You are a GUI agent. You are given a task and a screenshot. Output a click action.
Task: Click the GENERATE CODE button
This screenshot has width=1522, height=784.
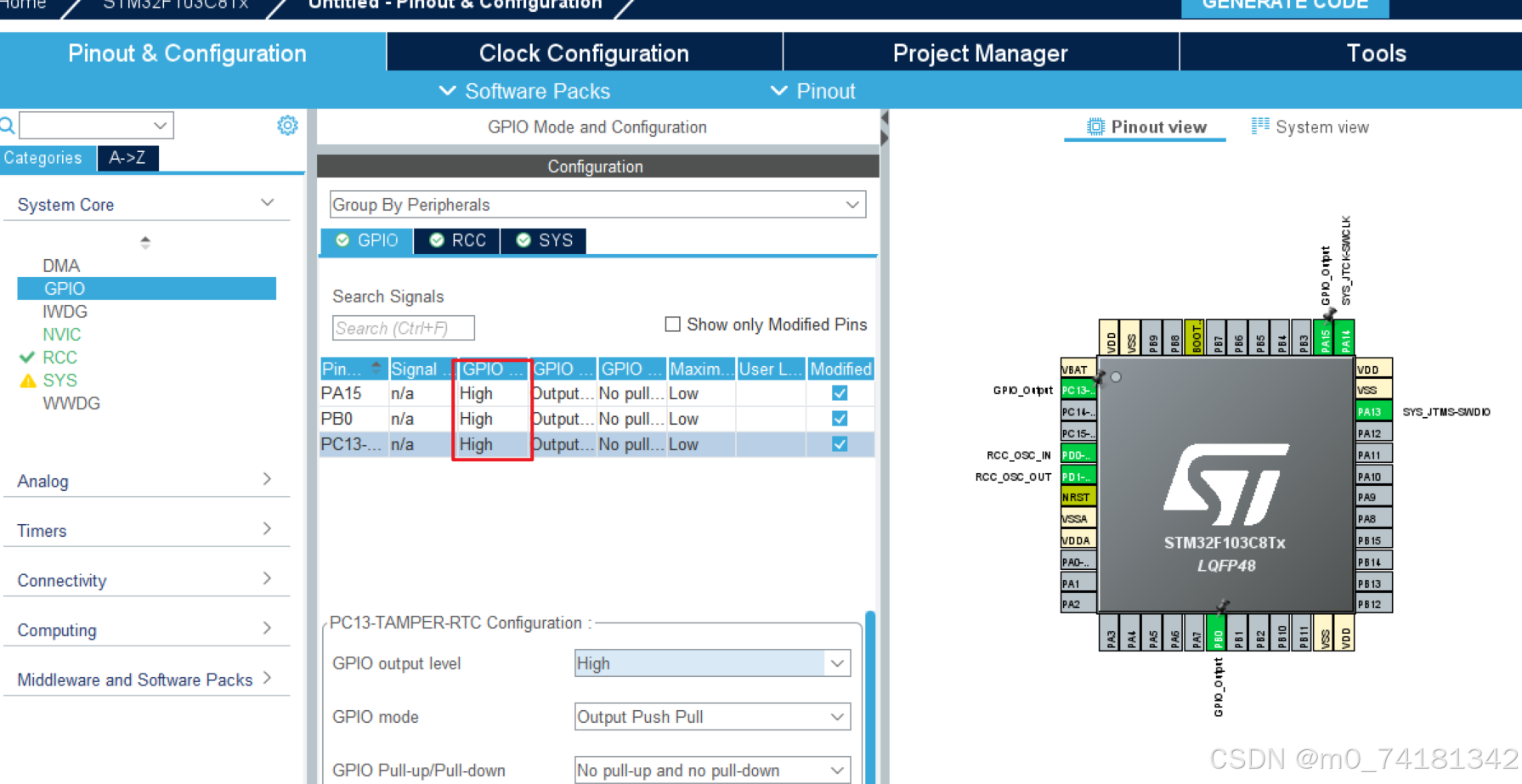click(x=1285, y=7)
